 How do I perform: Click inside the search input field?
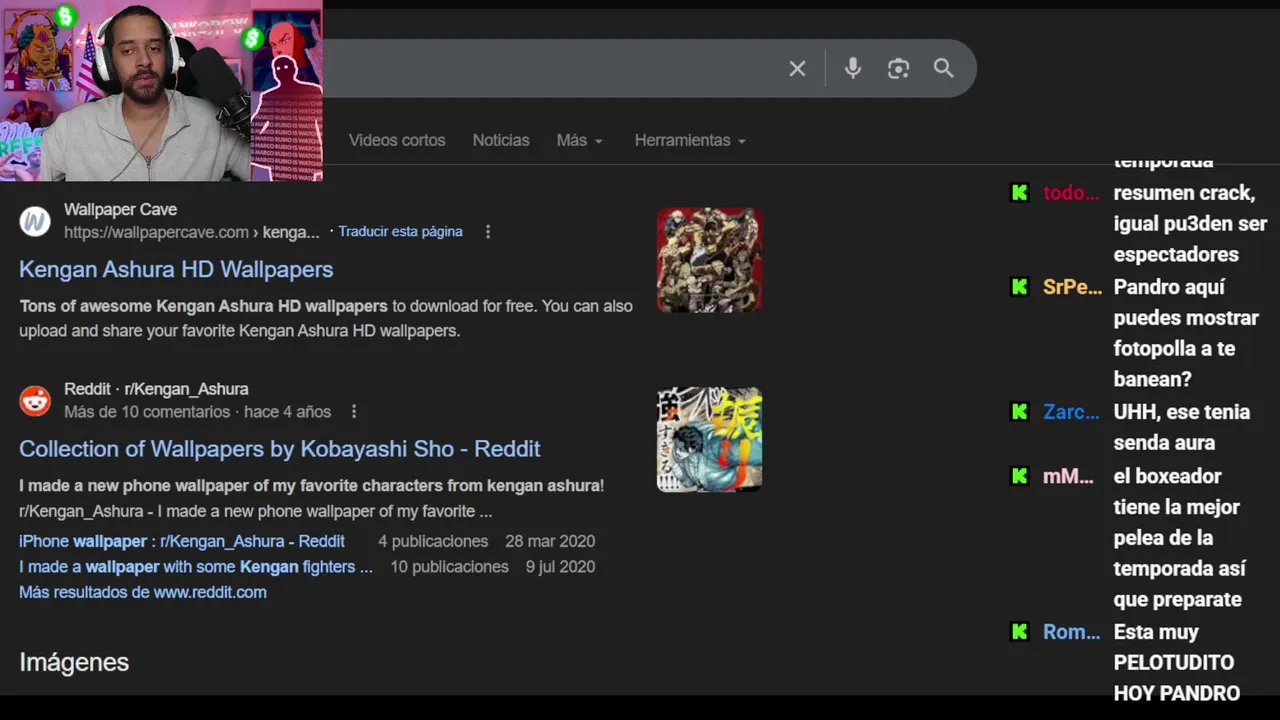click(x=550, y=68)
